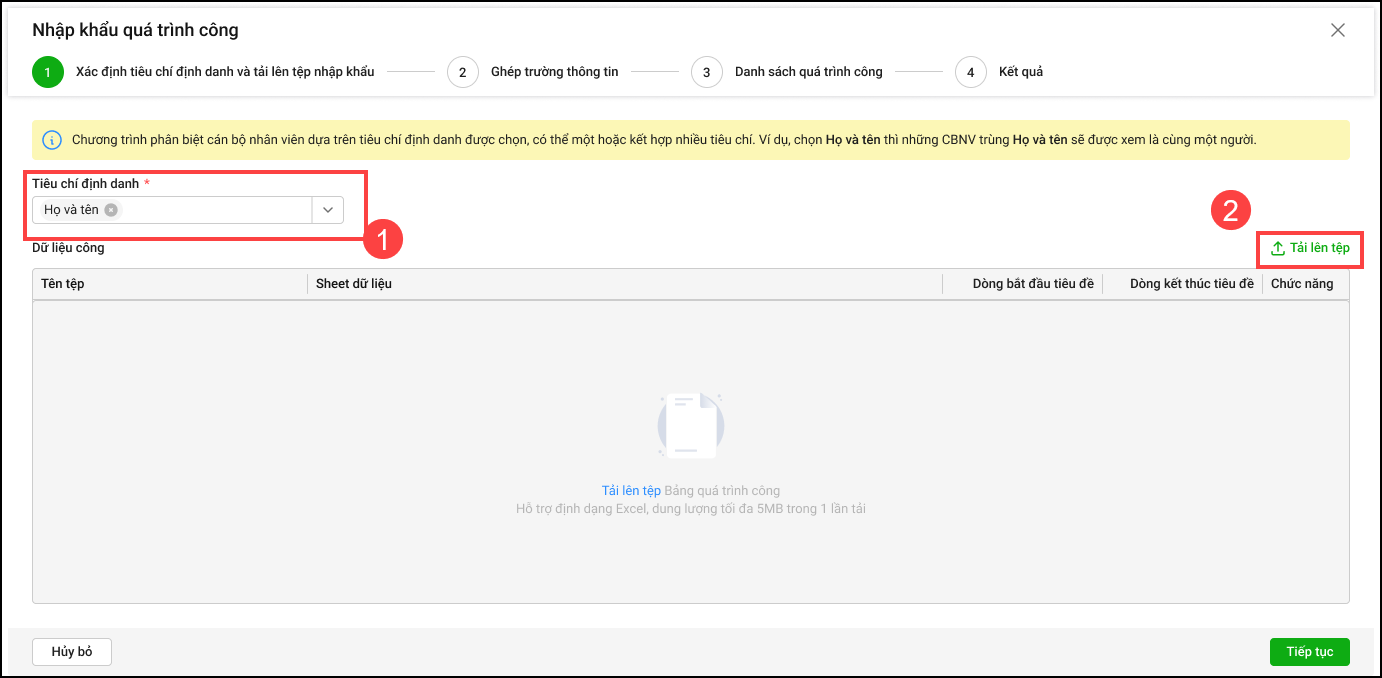Screen dimensions: 1382x678
Task: Go to step 2 Ghép trường thông tin
Action: (x=463, y=72)
